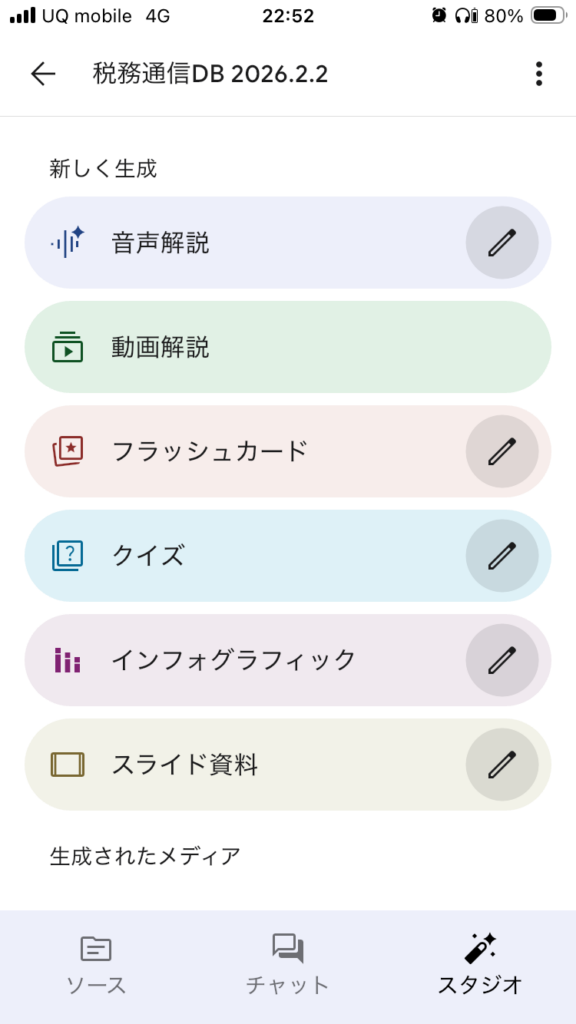
Task: Click the クイズ question card icon
Action: [x=66, y=556]
